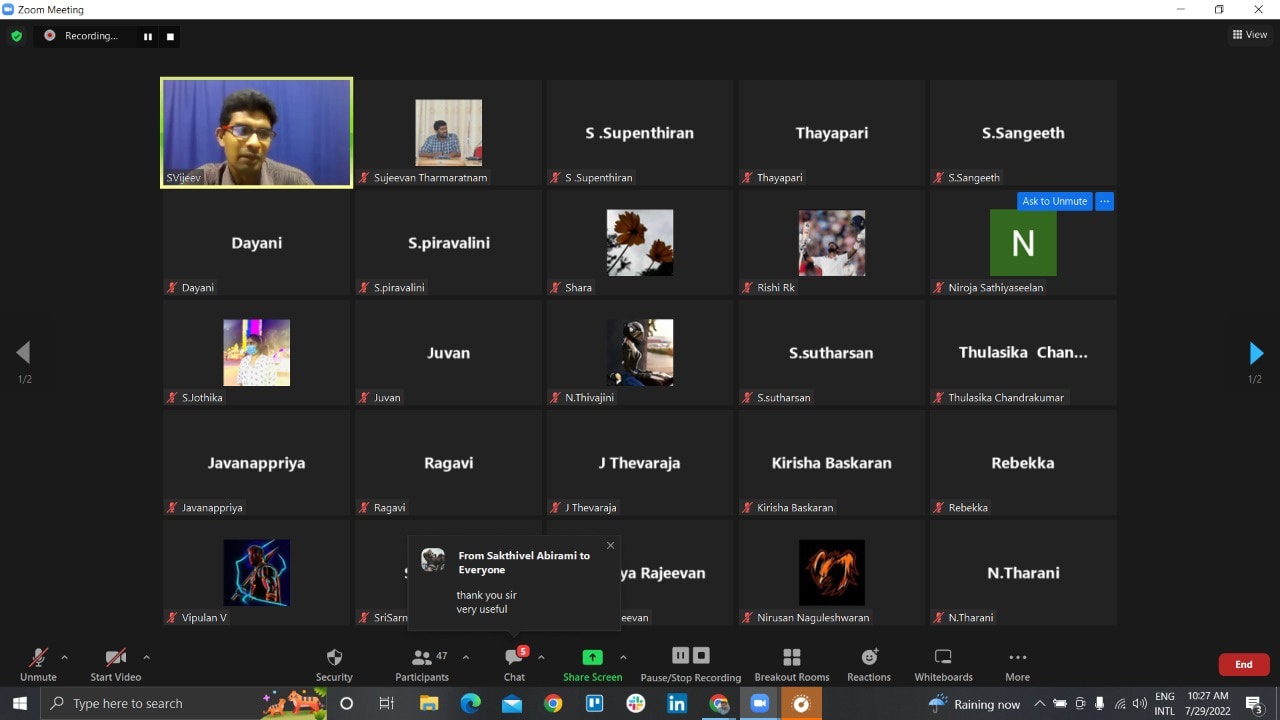This screenshot has height=720, width=1280.
Task: Click the green encryption shield icon
Action: 16,36
